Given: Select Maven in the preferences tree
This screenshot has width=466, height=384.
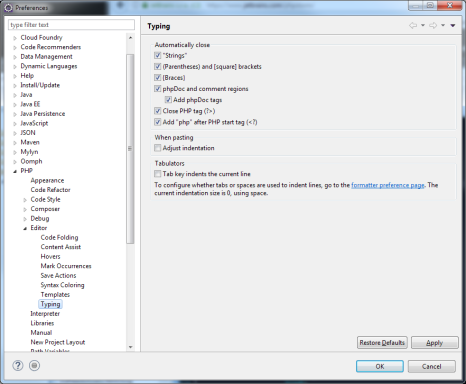Looking at the screenshot, I should (x=30, y=142).
